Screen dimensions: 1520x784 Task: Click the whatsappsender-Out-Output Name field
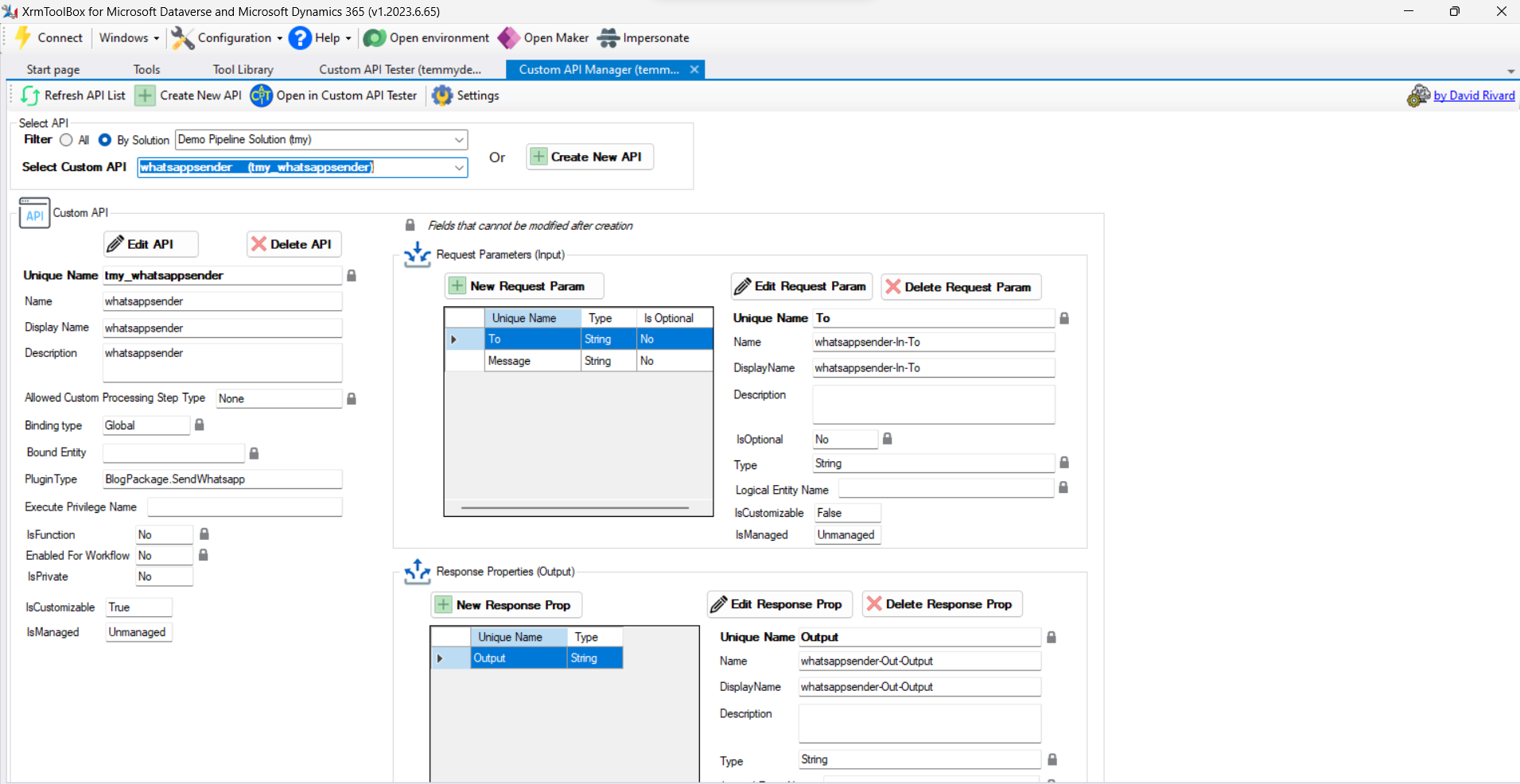point(919,661)
